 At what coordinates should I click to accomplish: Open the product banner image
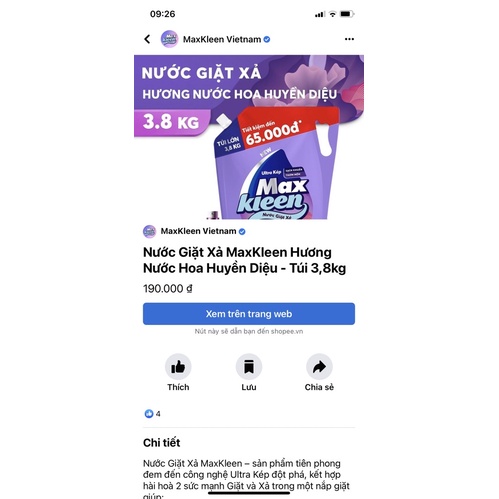[249, 137]
